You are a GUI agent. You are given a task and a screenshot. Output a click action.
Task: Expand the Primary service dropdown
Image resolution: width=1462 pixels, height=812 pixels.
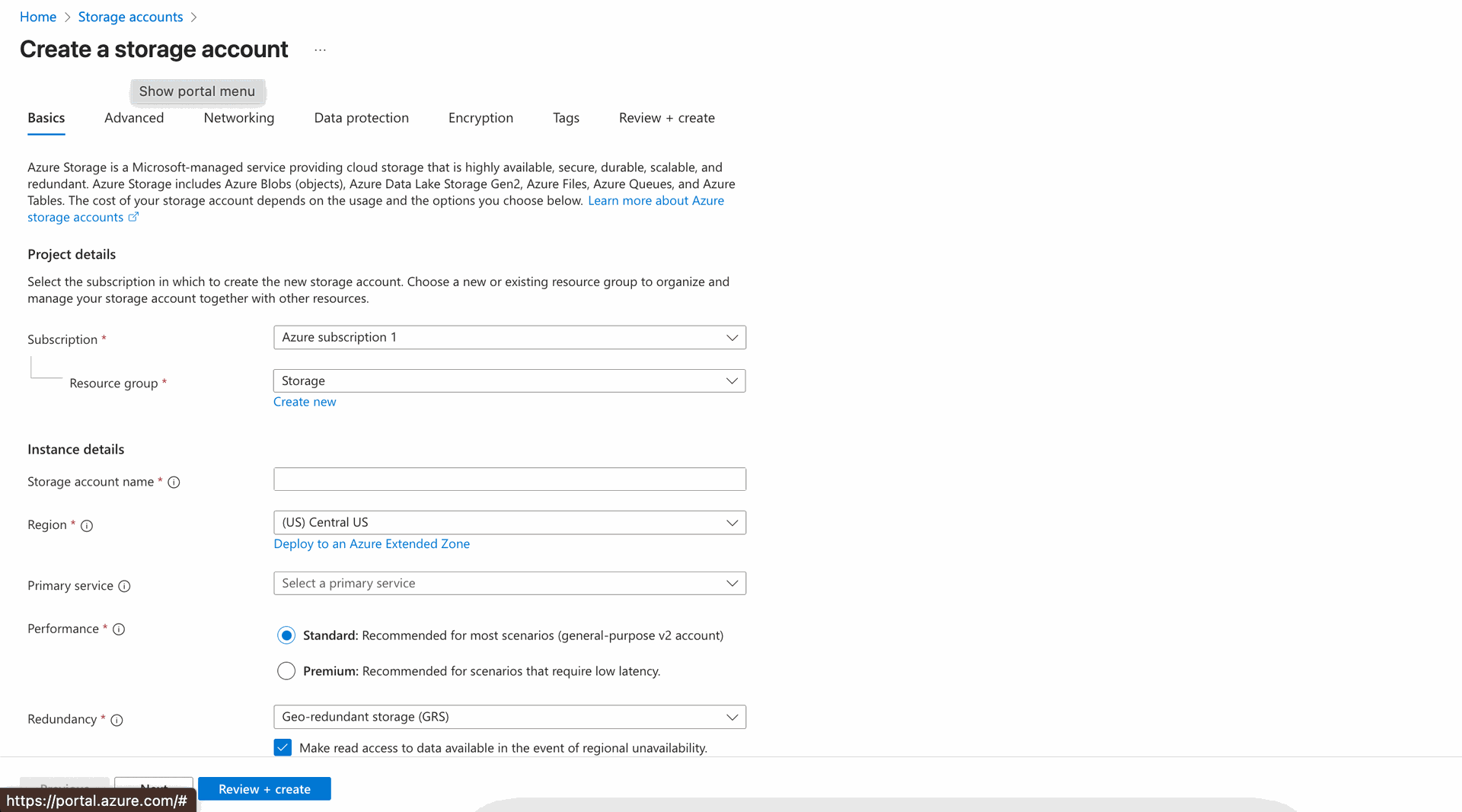[509, 584]
